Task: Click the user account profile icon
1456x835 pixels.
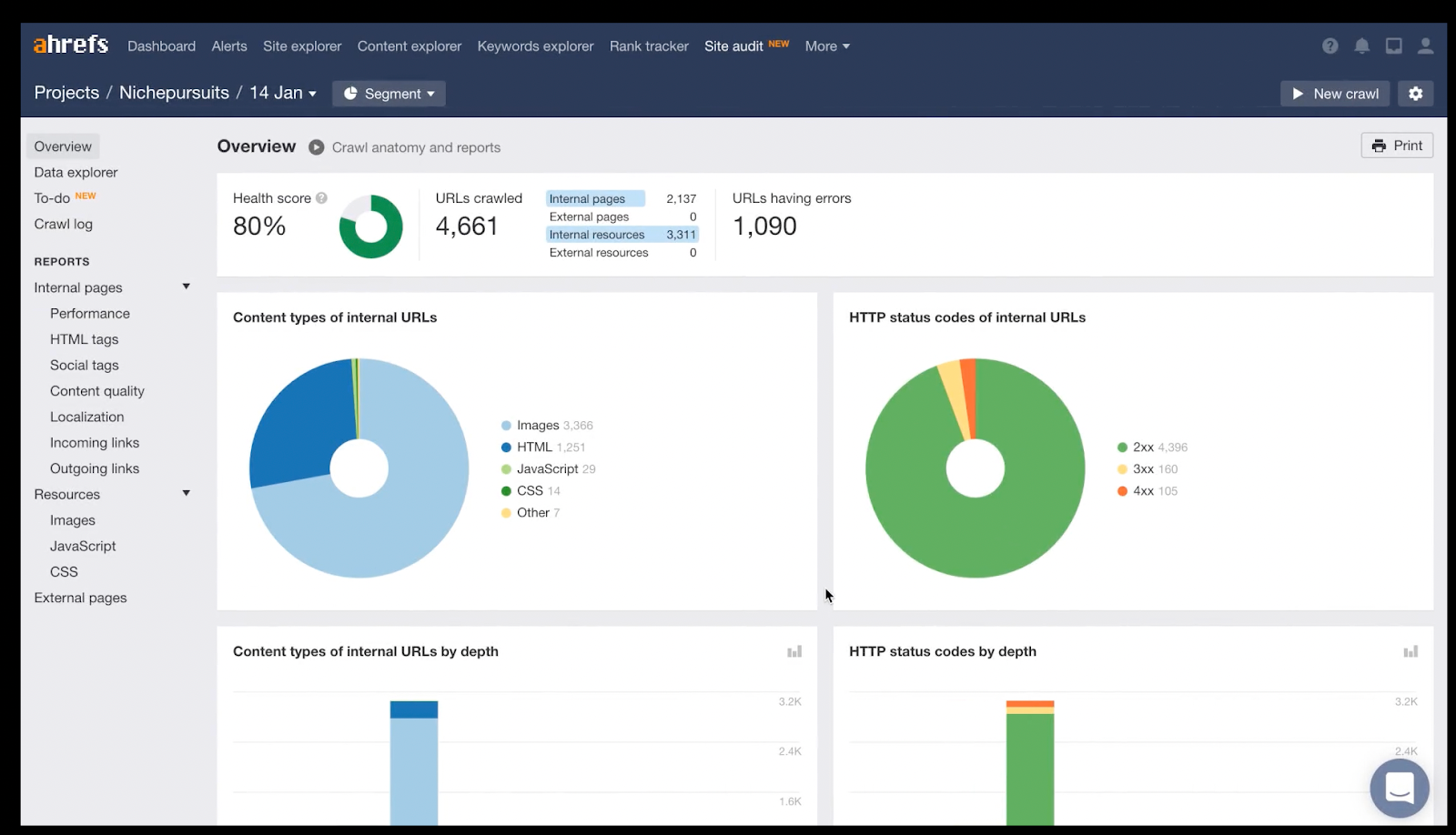Action: coord(1425,46)
